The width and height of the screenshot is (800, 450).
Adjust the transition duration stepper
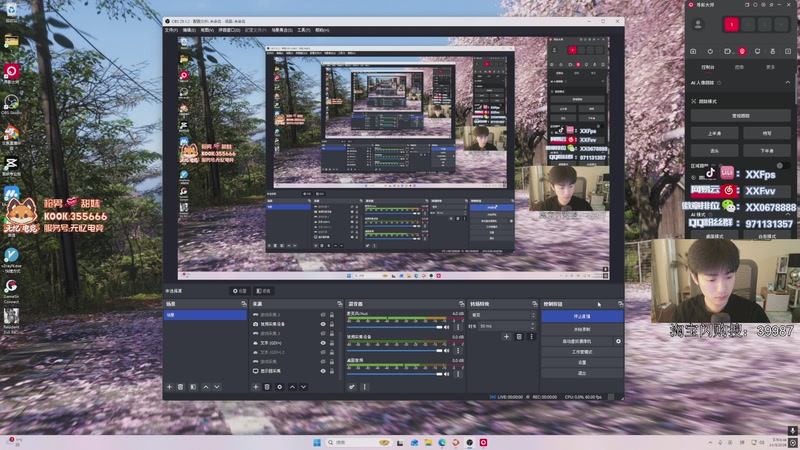click(x=533, y=326)
